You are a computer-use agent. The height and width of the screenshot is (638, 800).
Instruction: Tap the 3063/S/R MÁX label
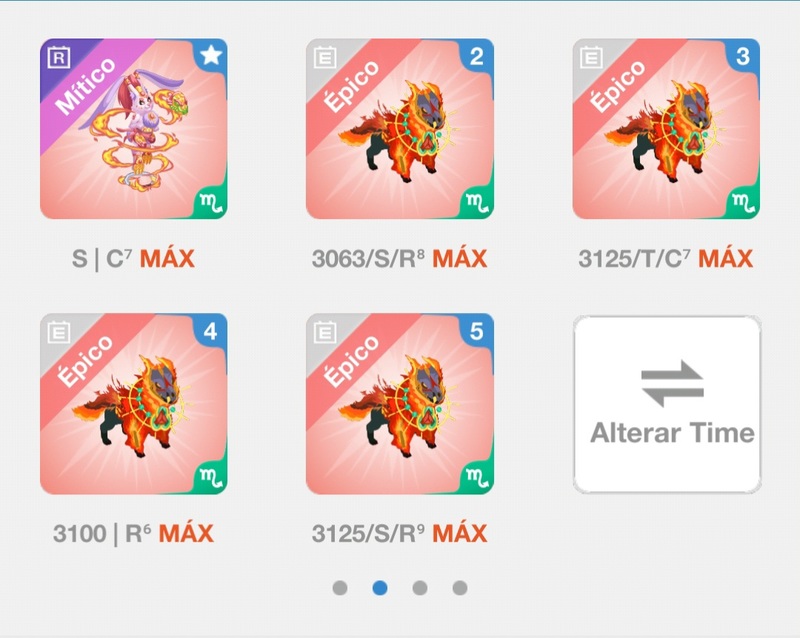[x=399, y=258]
